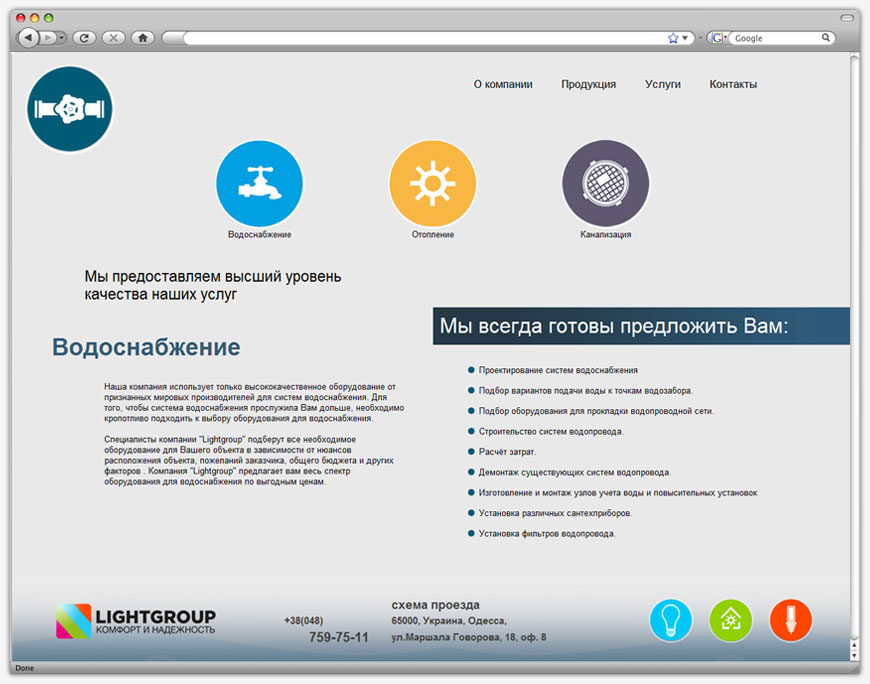
Task: Go to the Услуги page
Action: pos(662,85)
